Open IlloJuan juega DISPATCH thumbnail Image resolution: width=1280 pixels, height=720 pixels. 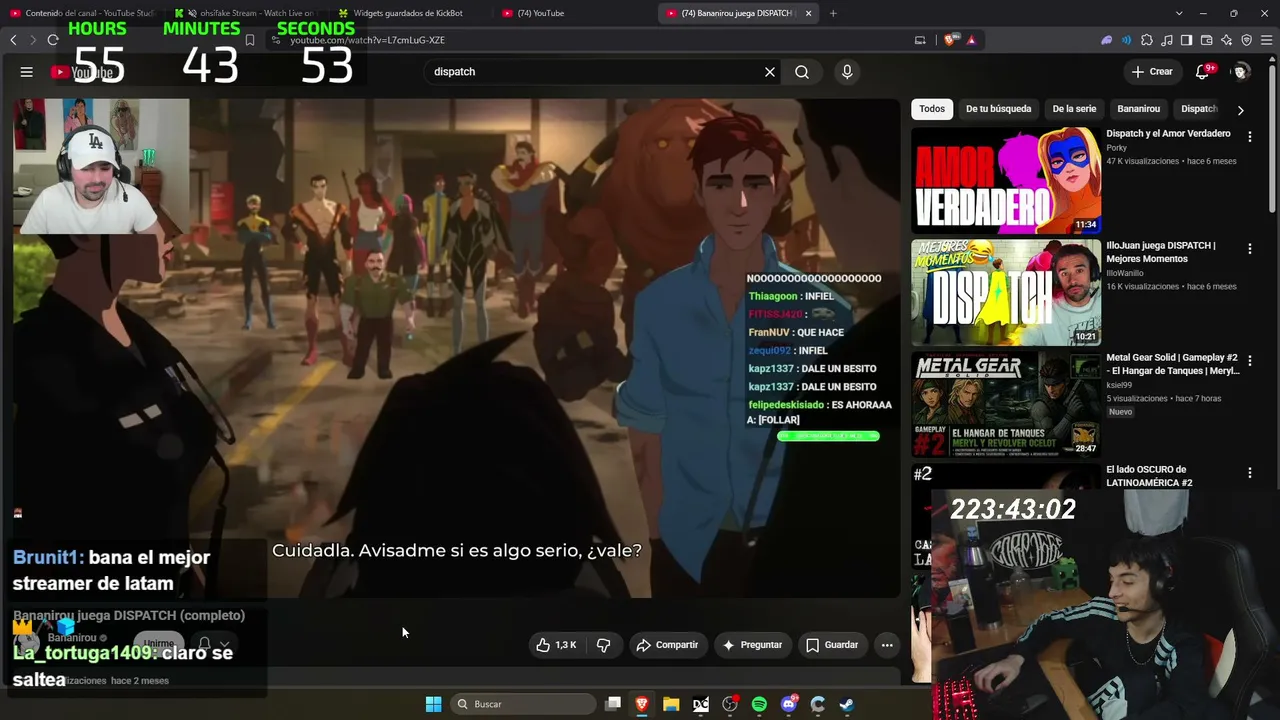pos(1006,293)
